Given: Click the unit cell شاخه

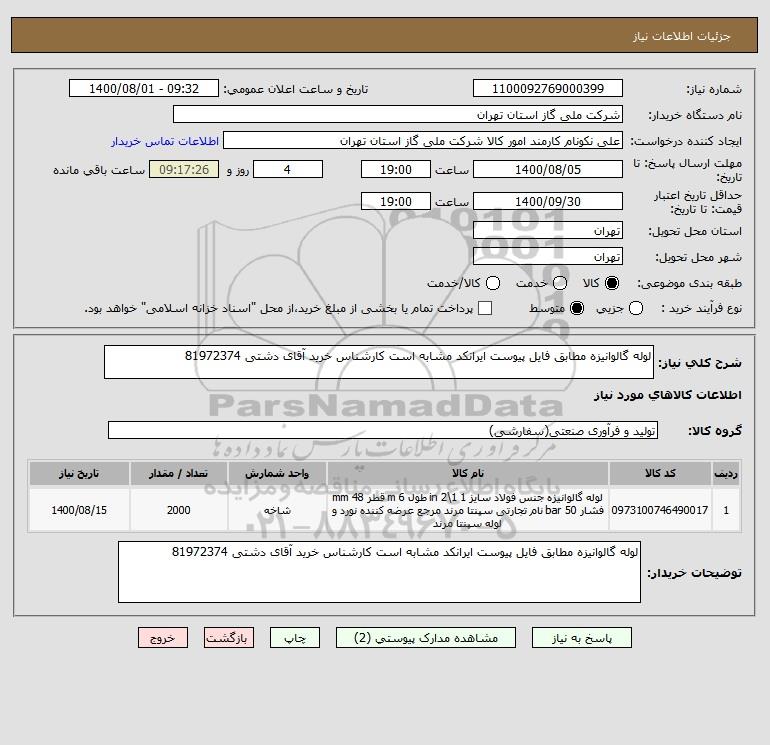Looking at the screenshot, I should [x=277, y=510].
